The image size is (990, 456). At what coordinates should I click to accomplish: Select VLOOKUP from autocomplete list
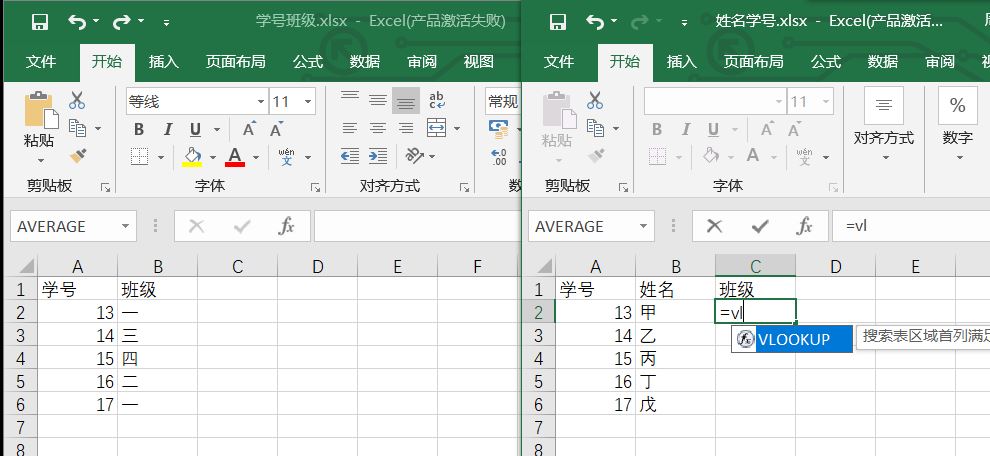point(792,339)
